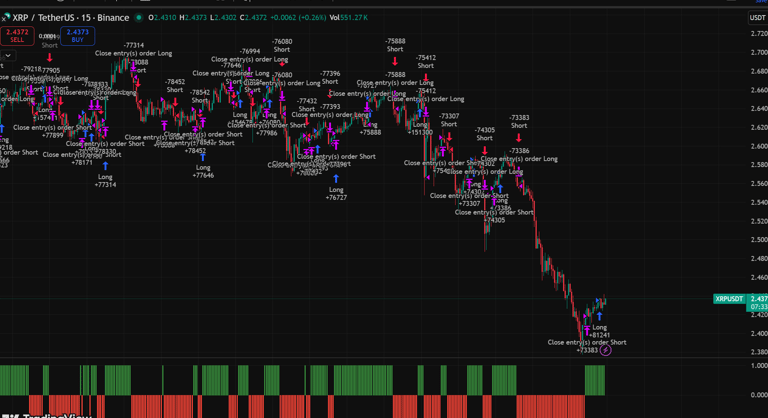The image size is (768, 418).
Task: Click the red arrow under -74305 Short
Action: 484,150
